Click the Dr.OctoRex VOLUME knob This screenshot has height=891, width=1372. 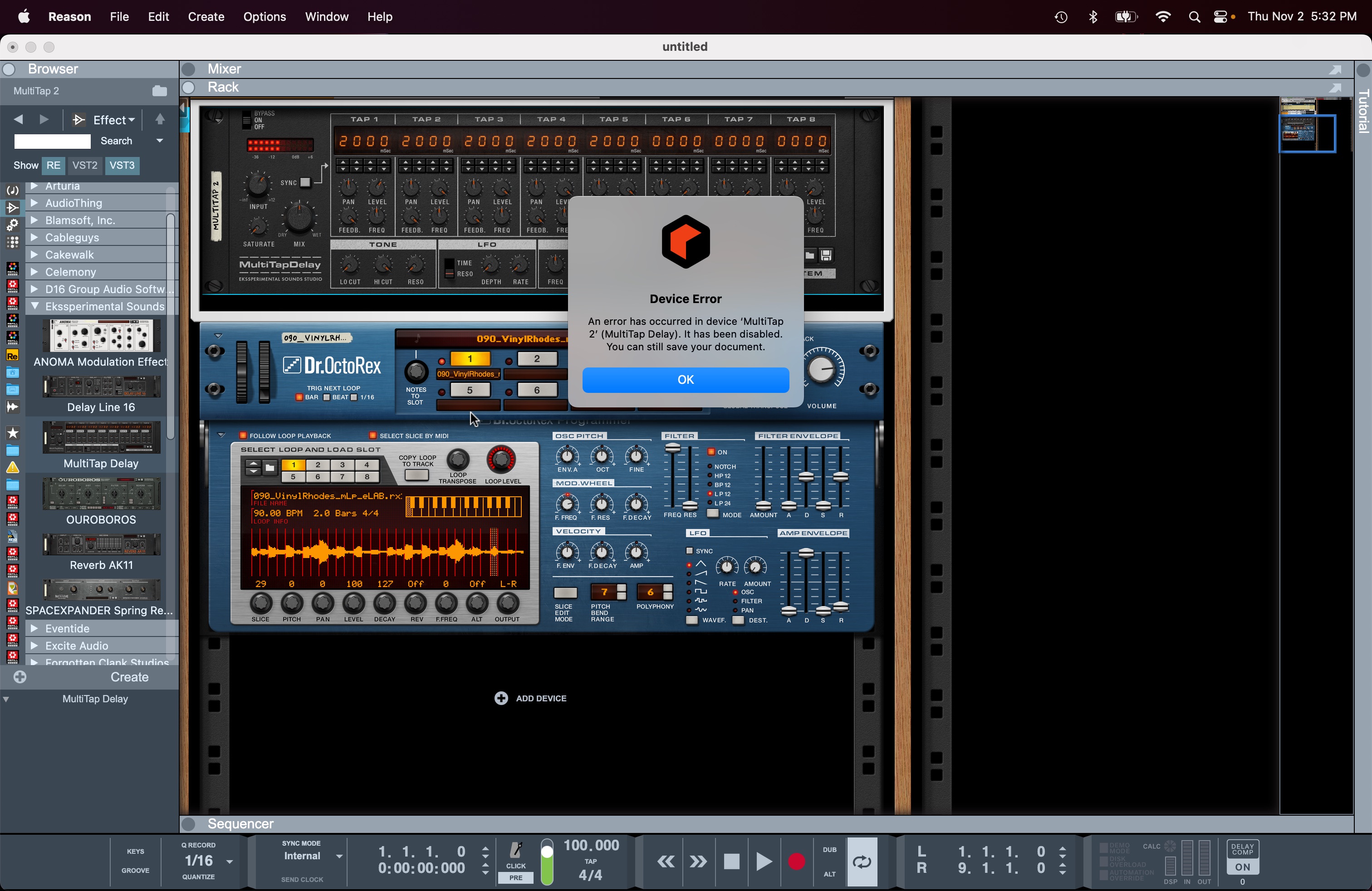(x=823, y=369)
